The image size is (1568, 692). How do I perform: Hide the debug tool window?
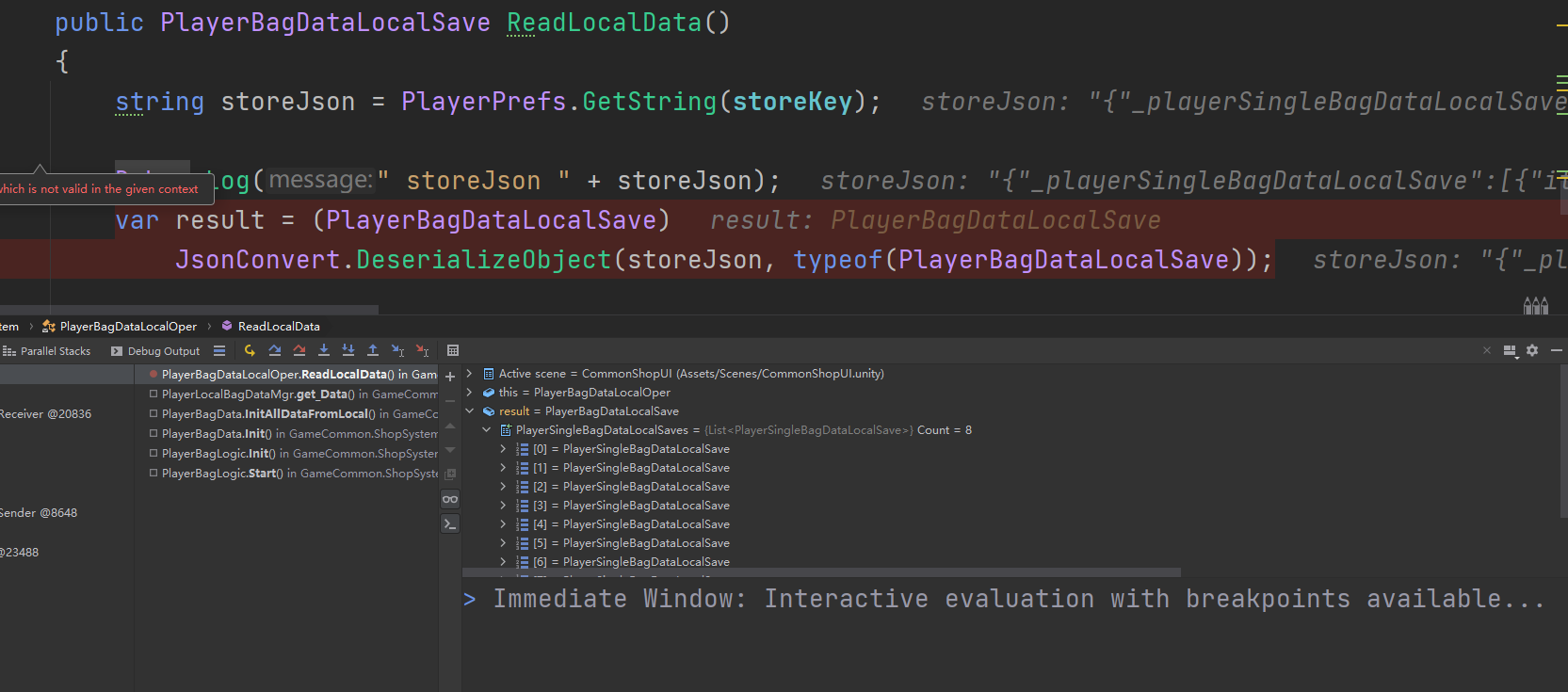point(1557,350)
